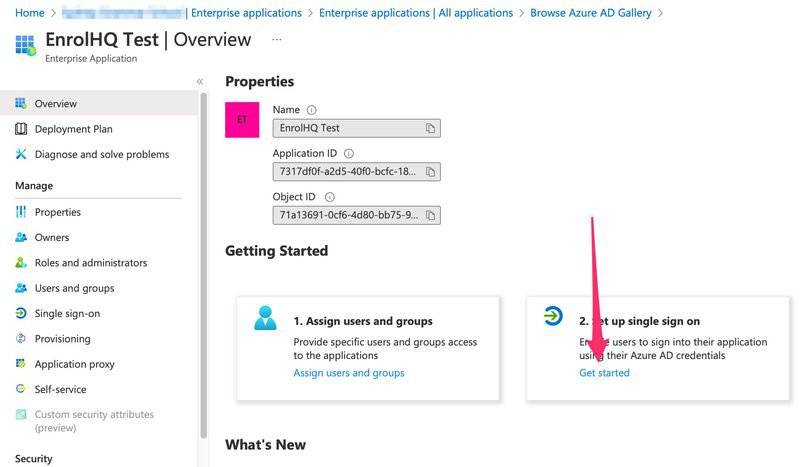Click the Assign users and groups card person icon
The width and height of the screenshot is (800, 467).
pos(265,318)
